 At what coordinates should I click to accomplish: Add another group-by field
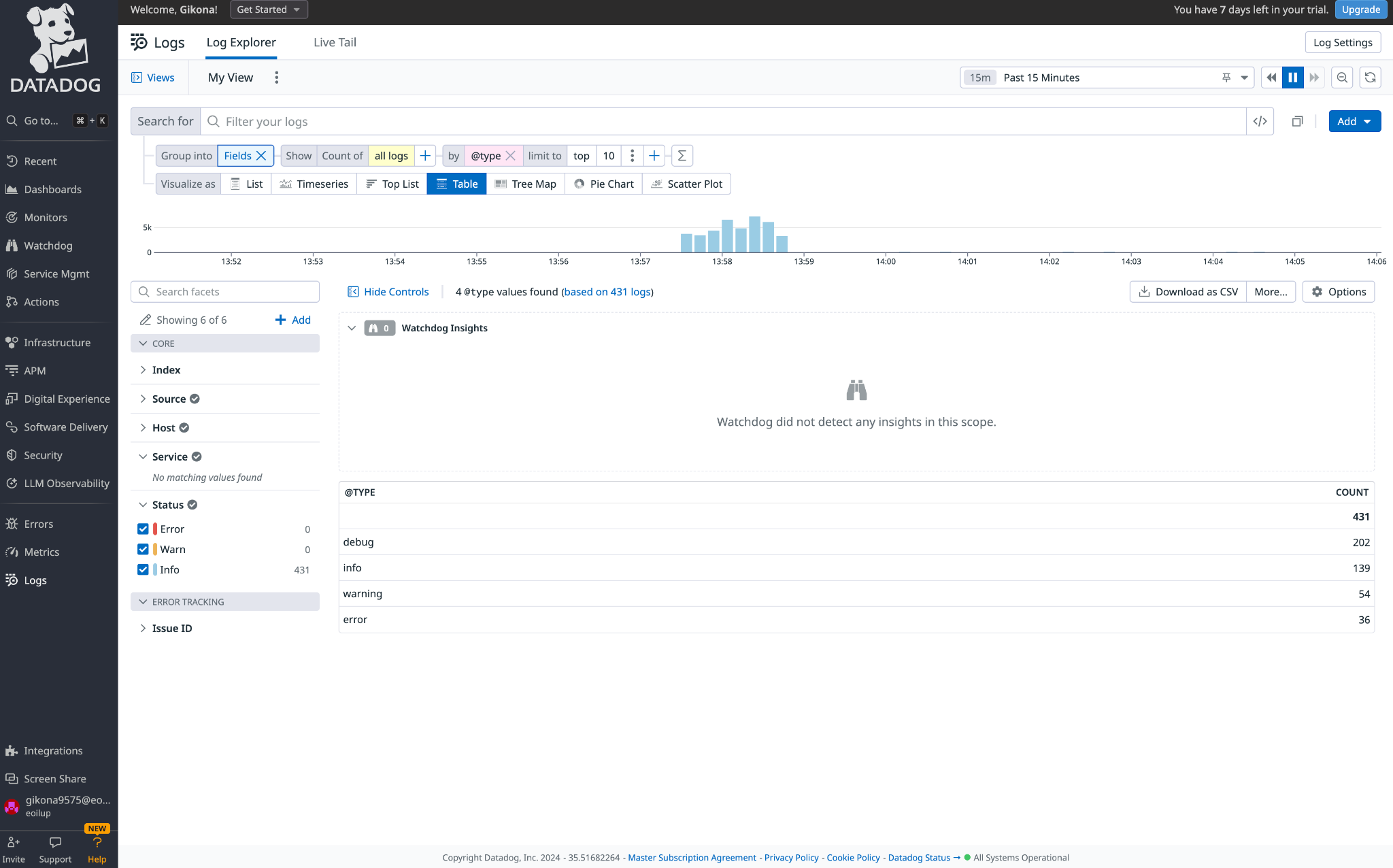(x=654, y=156)
